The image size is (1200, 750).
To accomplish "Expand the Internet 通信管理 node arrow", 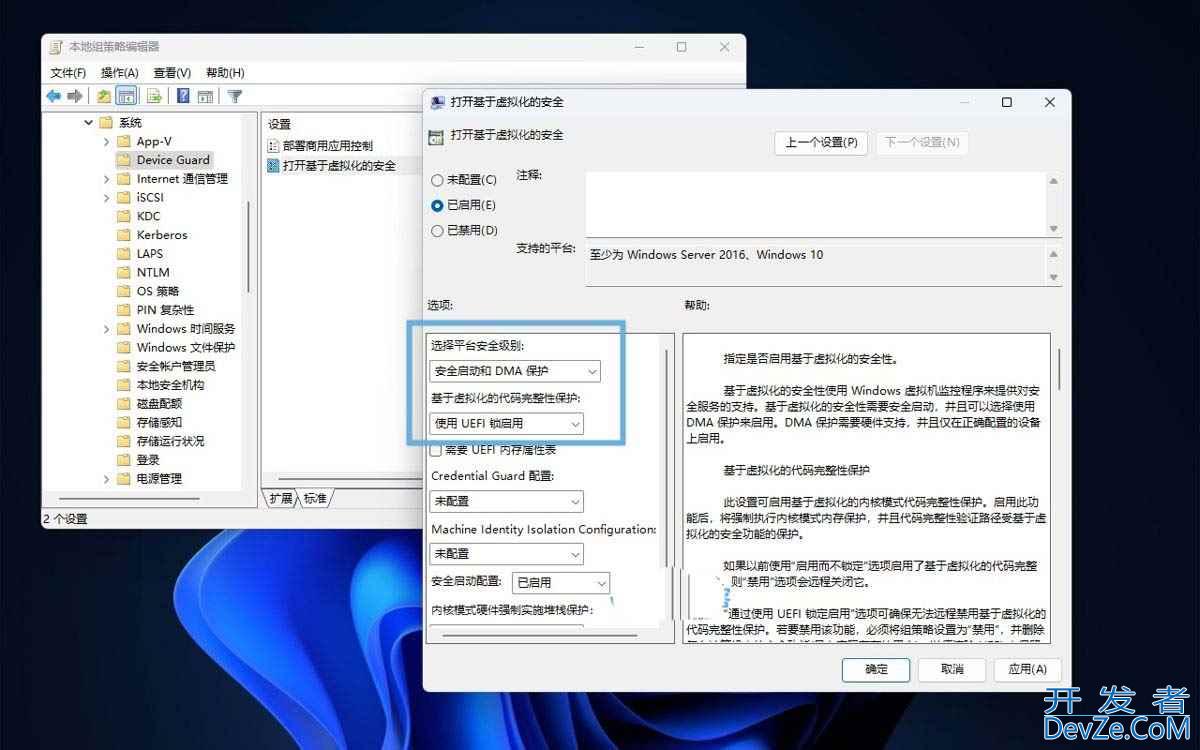I will [106, 179].
